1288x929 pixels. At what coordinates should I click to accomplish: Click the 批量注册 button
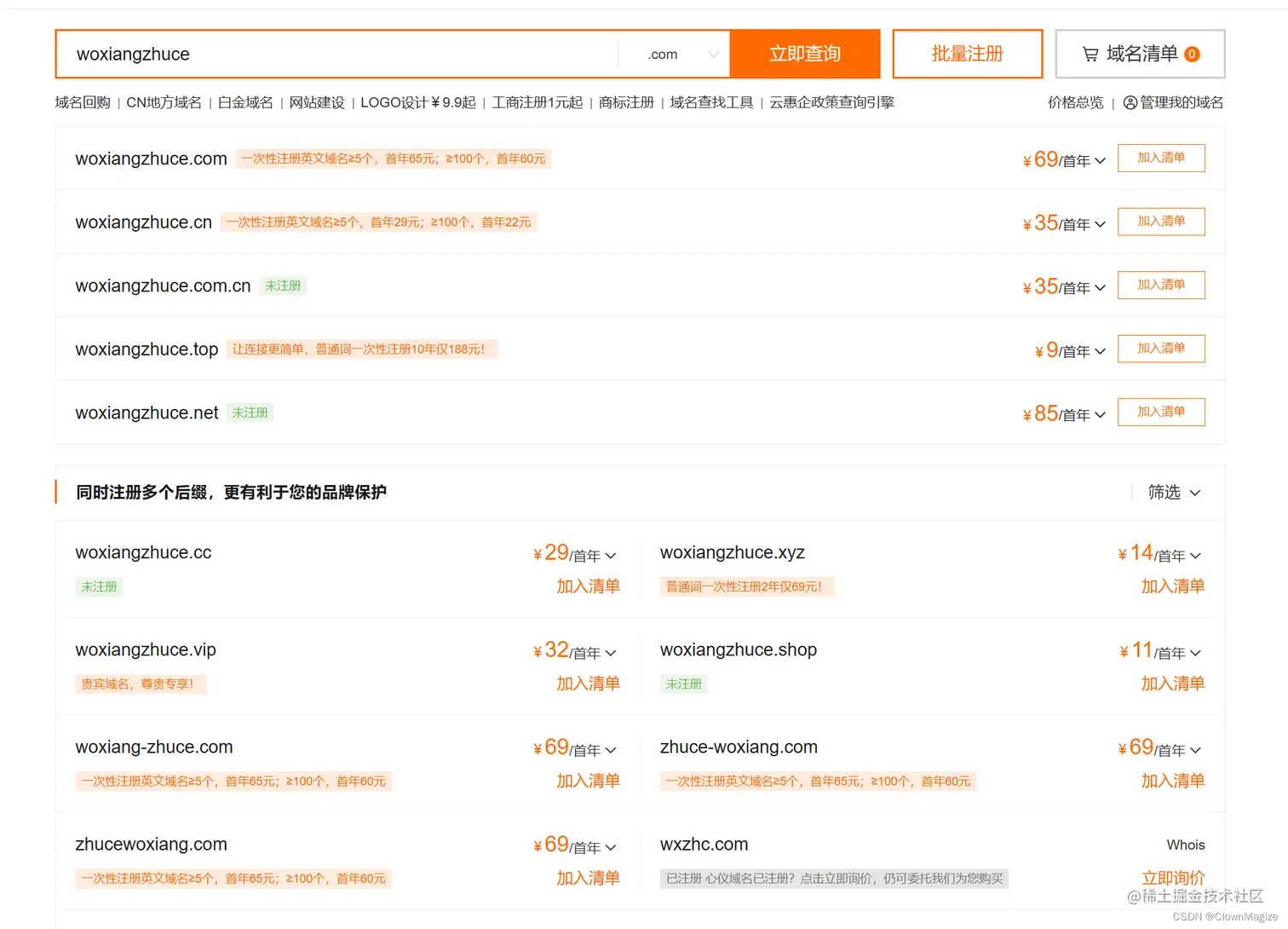pos(967,54)
